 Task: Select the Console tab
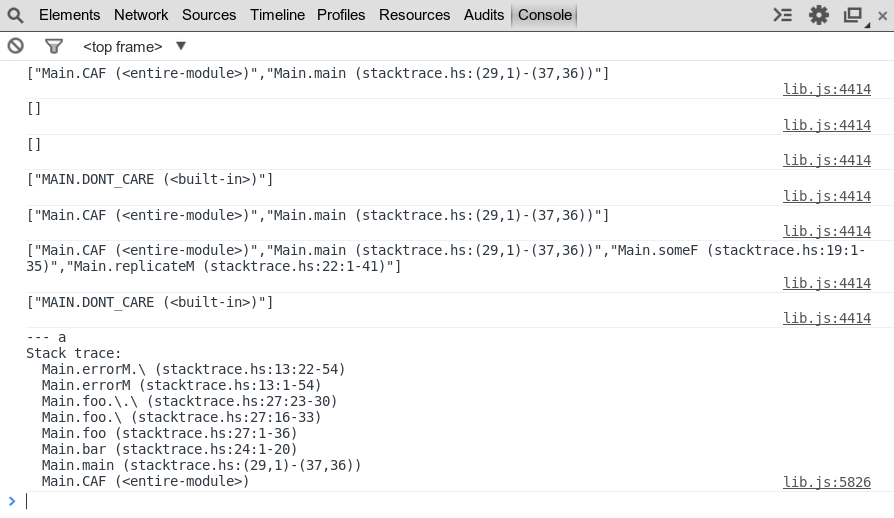[x=544, y=15]
